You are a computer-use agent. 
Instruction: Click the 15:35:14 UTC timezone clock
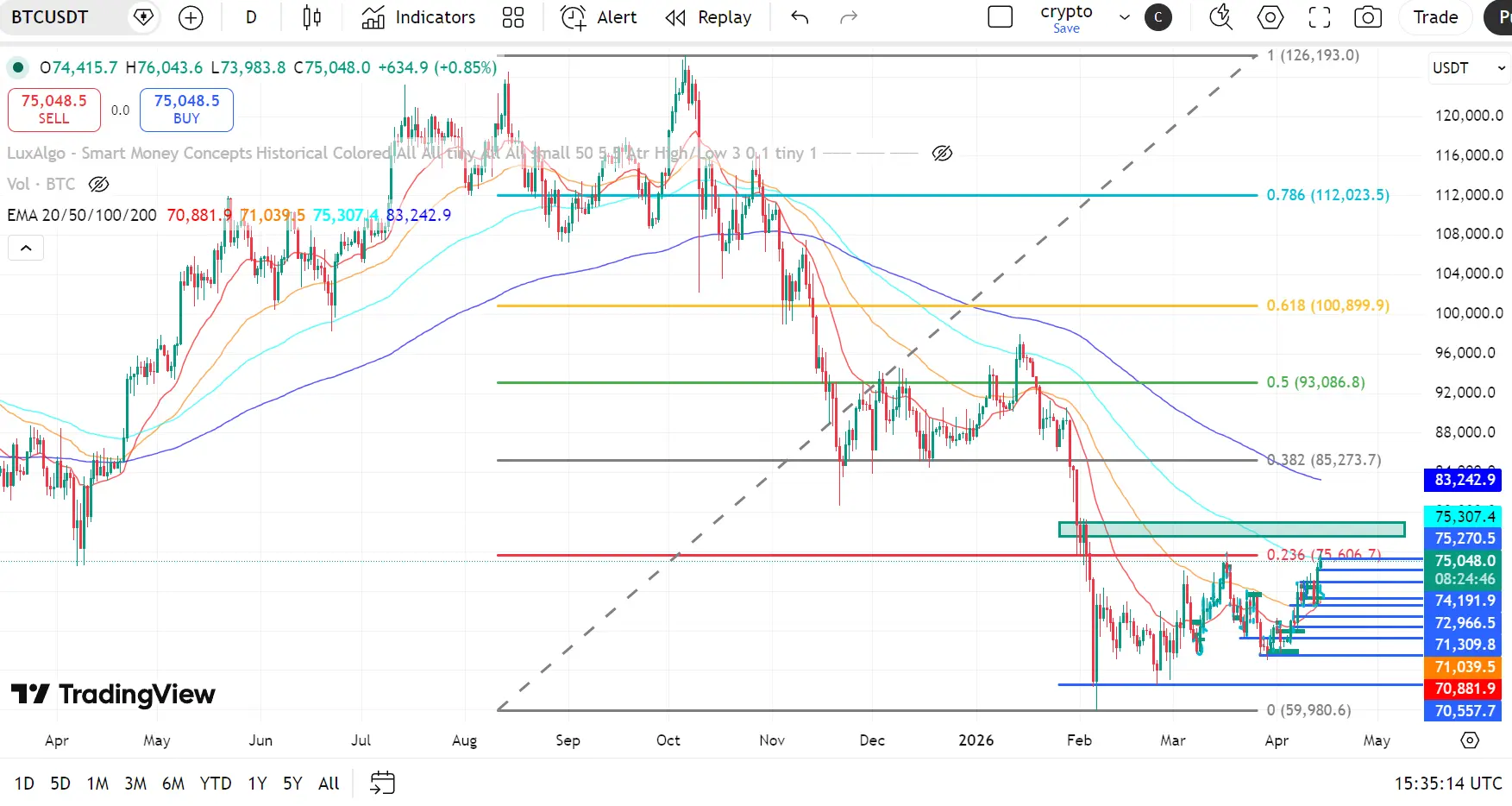pyautogui.click(x=1448, y=784)
